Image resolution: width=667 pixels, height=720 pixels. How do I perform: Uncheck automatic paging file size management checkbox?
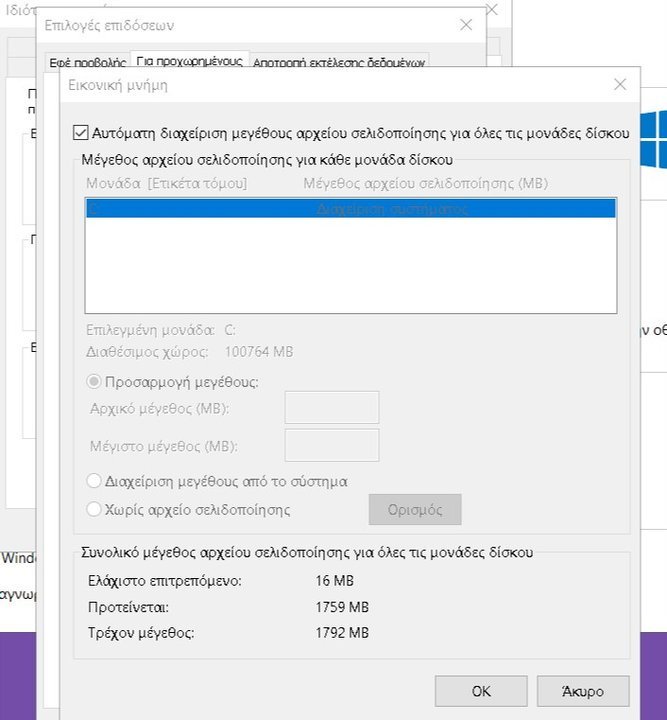[x=81, y=133]
